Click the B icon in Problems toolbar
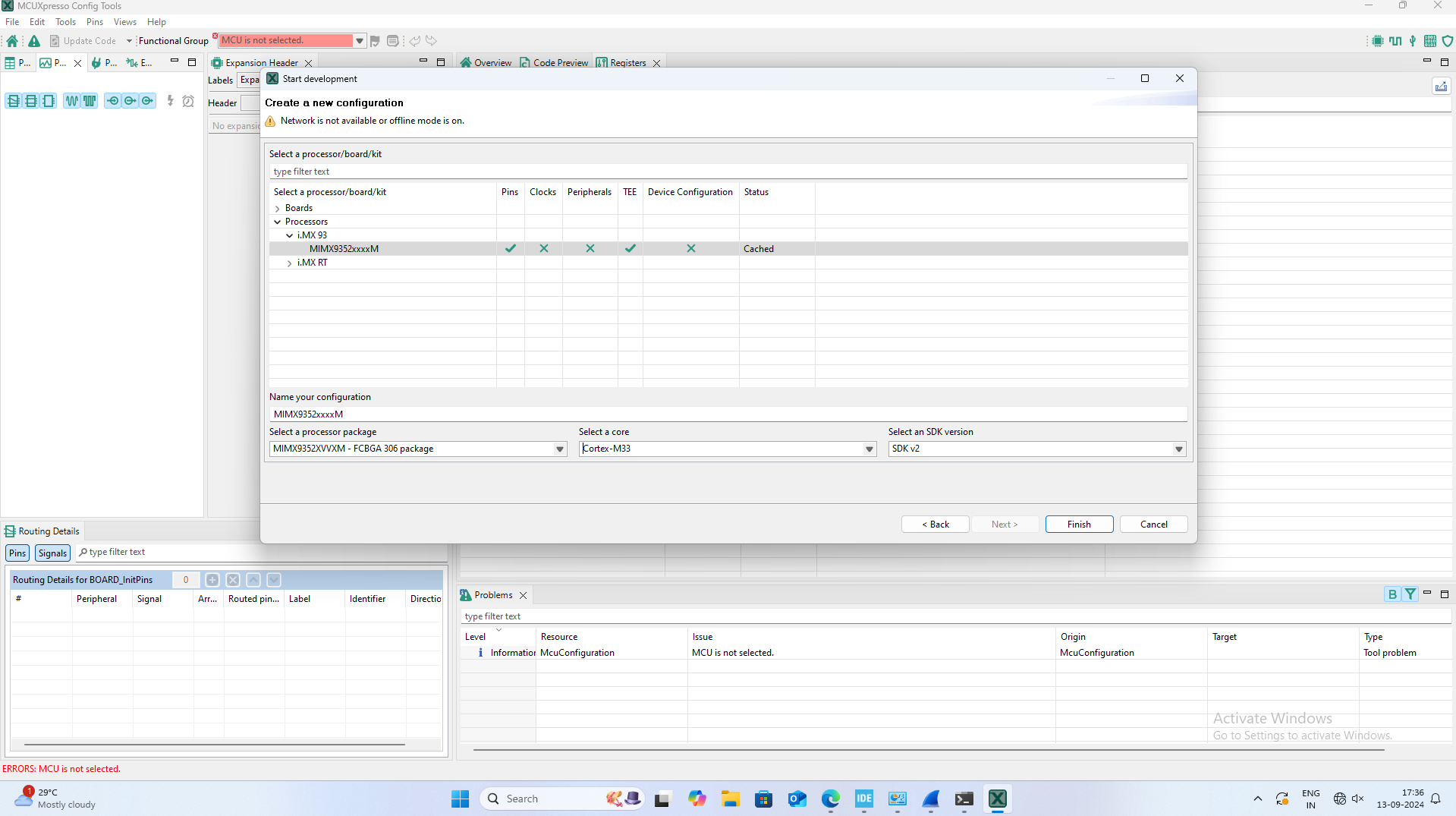 click(x=1392, y=595)
